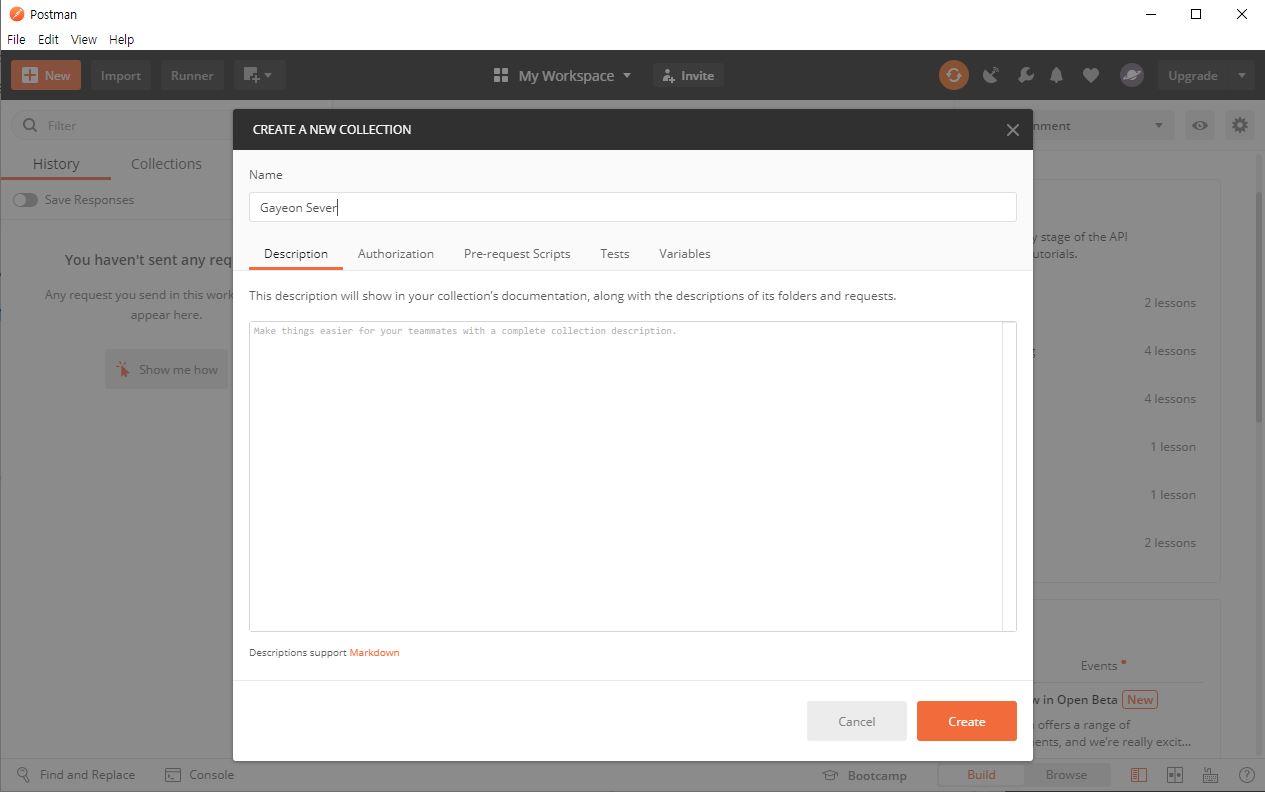The height and width of the screenshot is (792, 1265).
Task: Click the heart icon in header
Action: tap(1091, 75)
